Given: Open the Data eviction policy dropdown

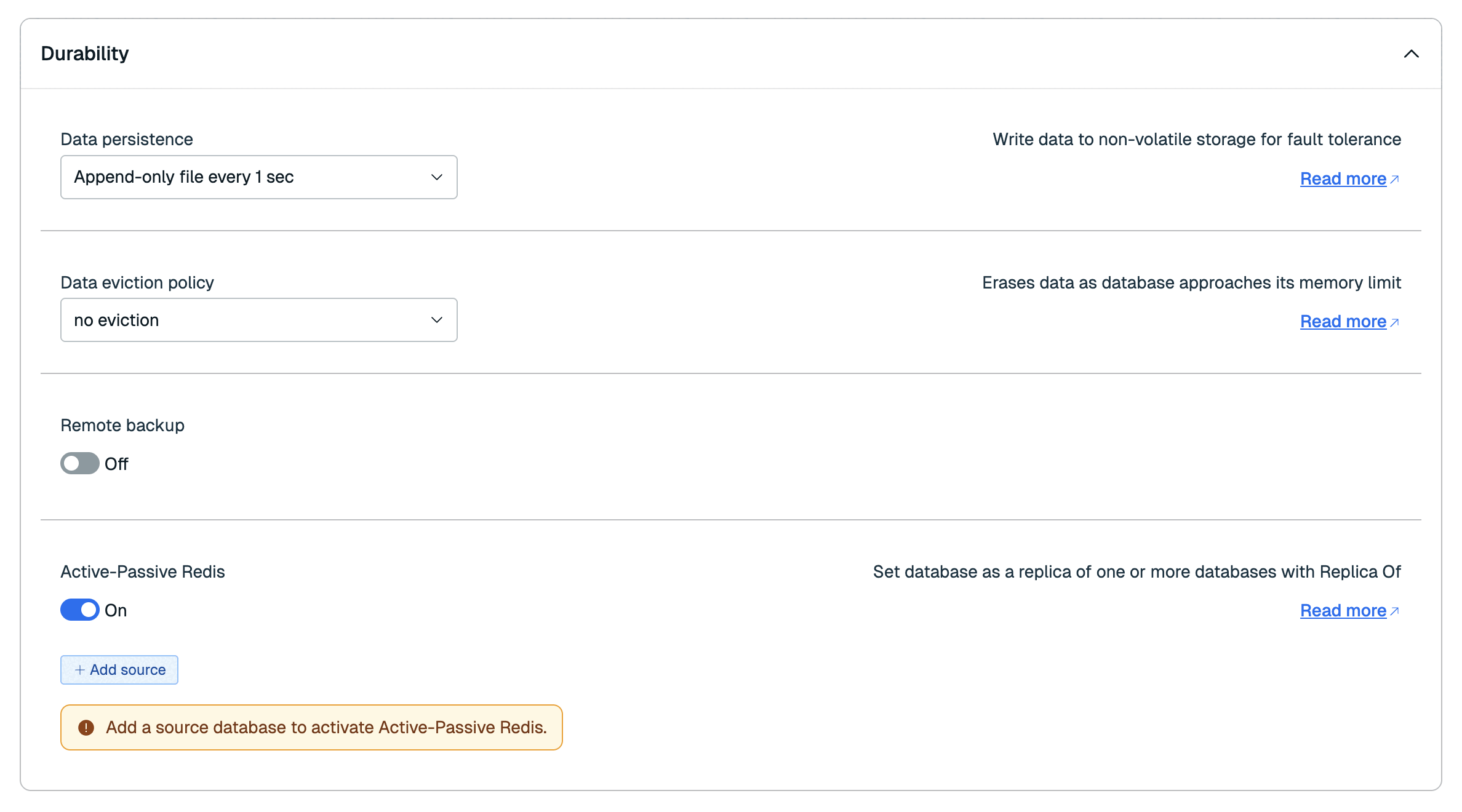Looking at the screenshot, I should (x=258, y=320).
